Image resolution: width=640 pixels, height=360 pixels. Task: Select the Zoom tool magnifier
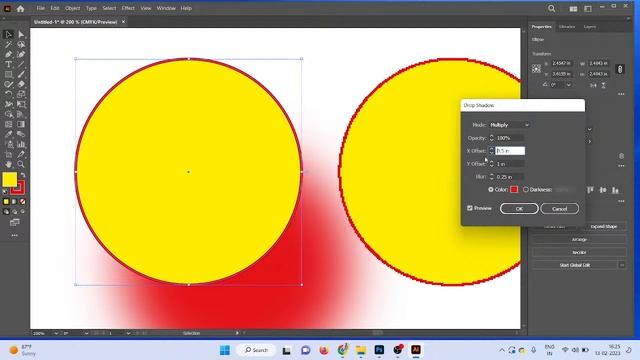click(x=21, y=164)
